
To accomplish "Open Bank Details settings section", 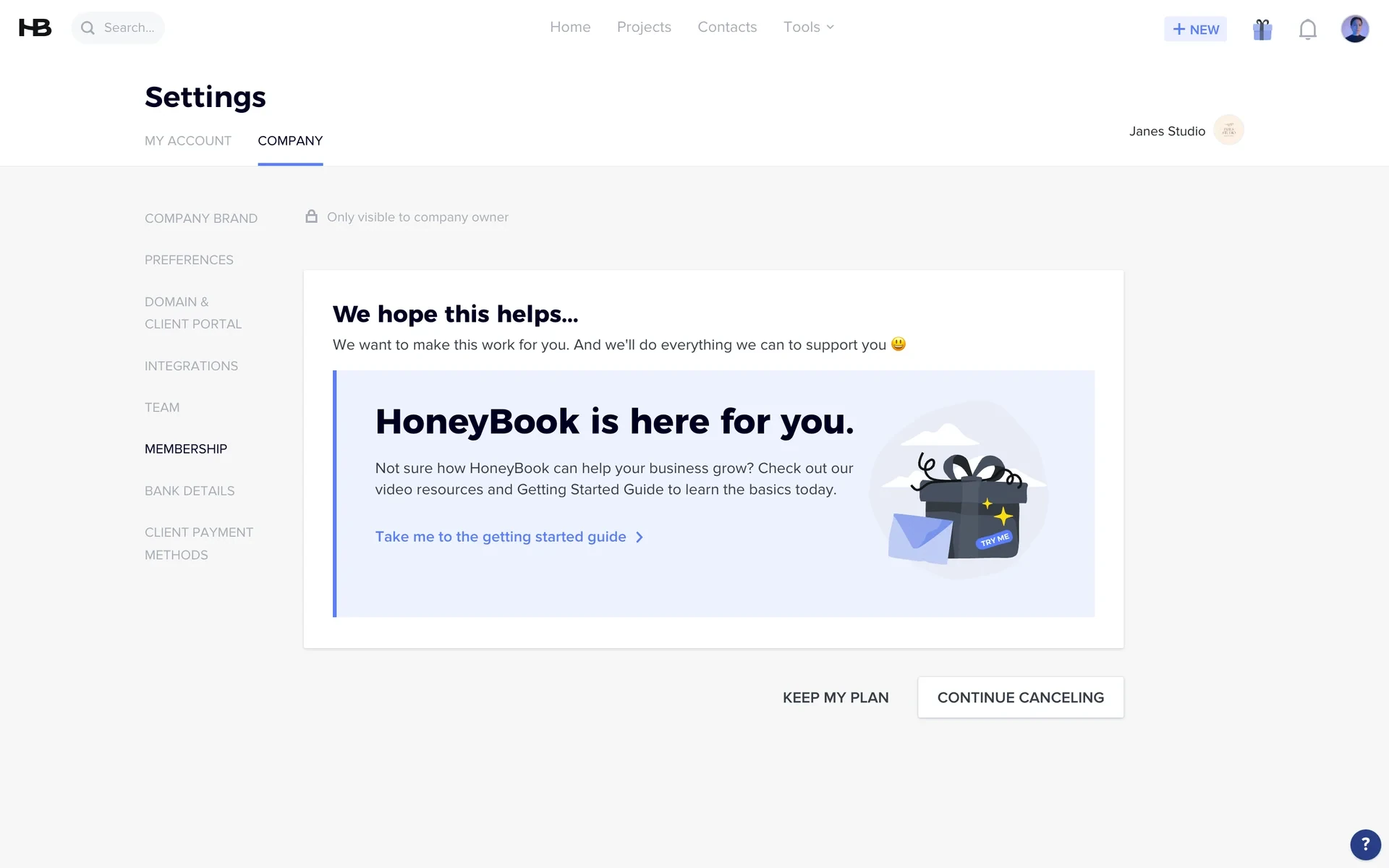I will 190,491.
